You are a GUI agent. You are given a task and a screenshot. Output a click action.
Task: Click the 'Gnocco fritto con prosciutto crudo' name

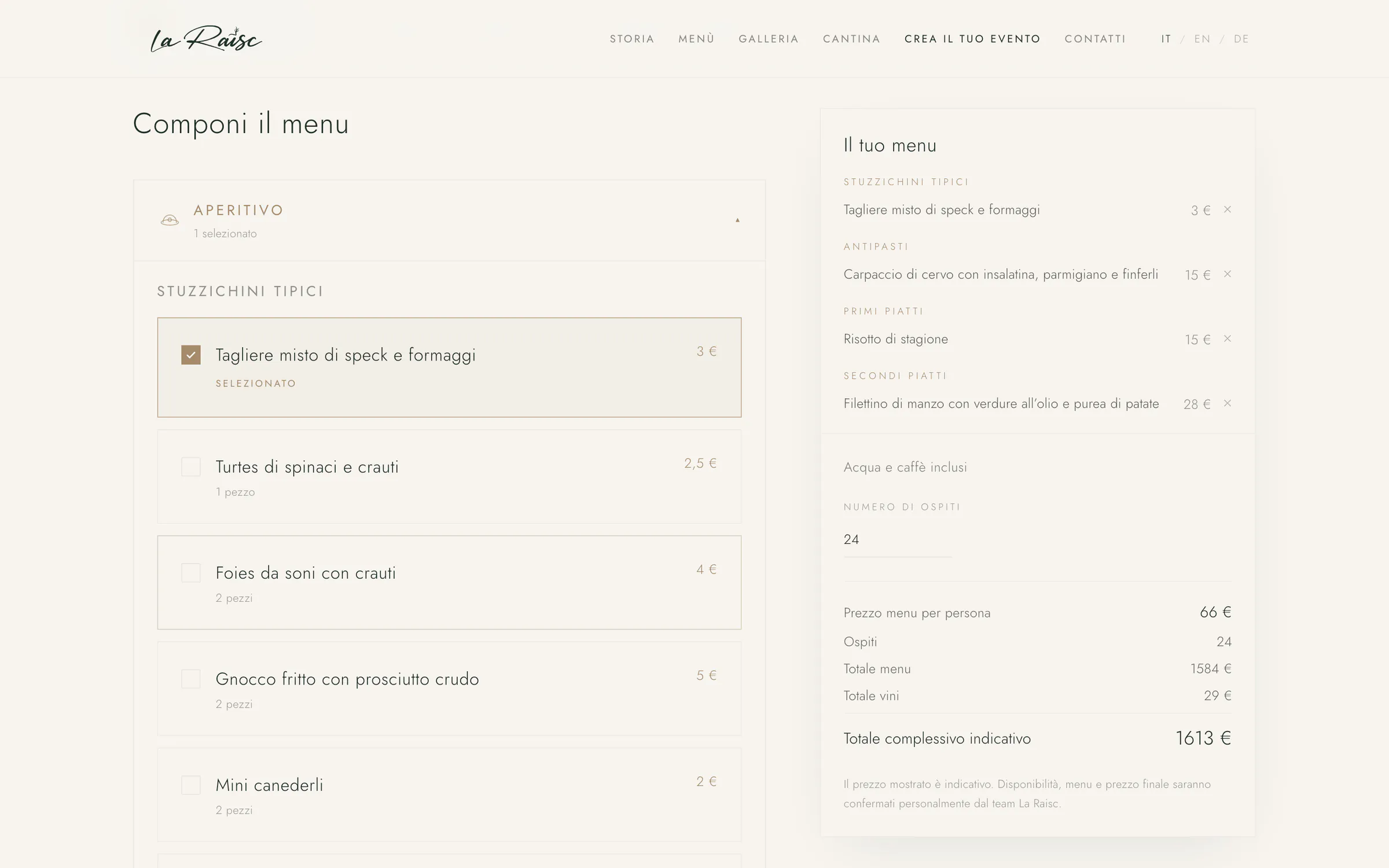[x=347, y=679]
